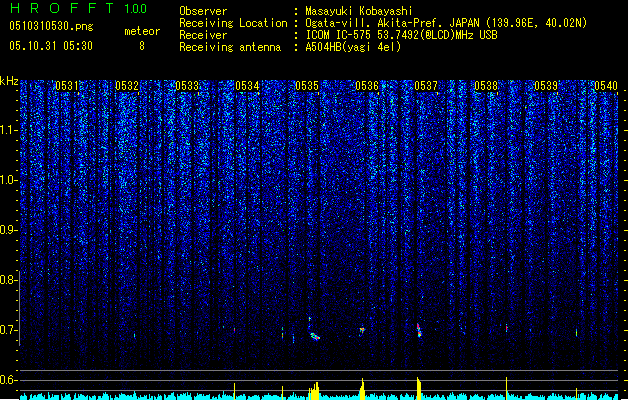The image size is (629, 400).
Task: Click the yellow intensity spike just after 0538
Action: [x=506, y=388]
